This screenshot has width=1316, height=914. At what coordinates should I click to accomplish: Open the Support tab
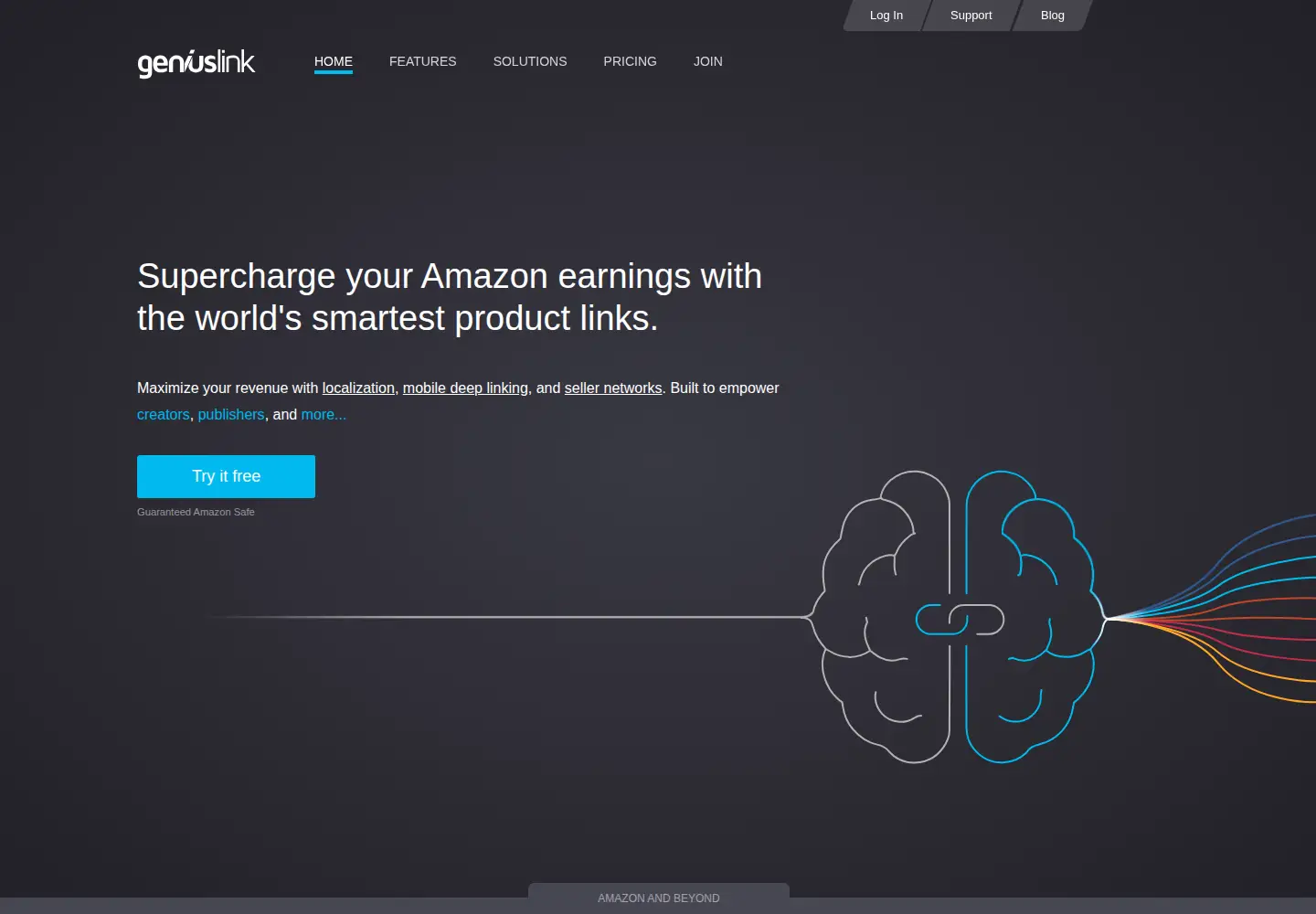click(971, 16)
